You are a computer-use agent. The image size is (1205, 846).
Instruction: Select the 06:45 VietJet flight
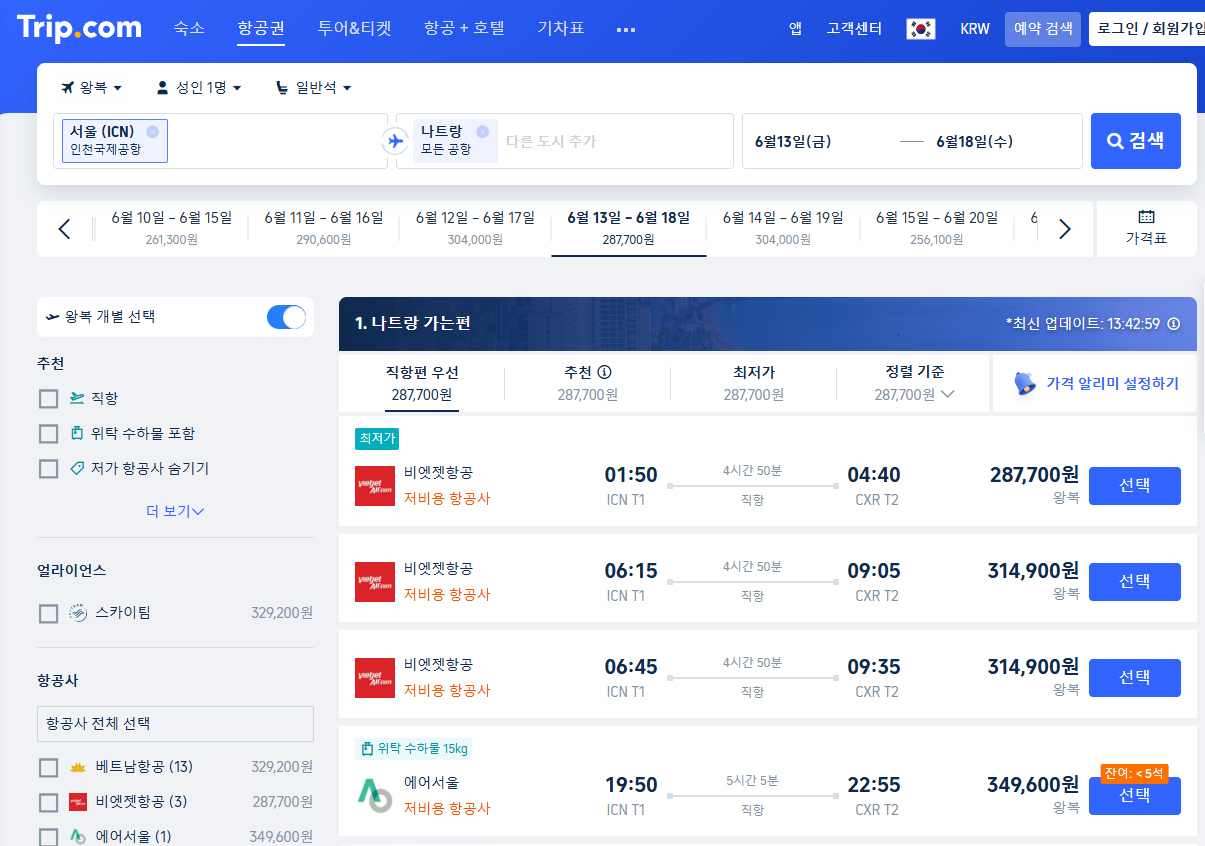(1134, 678)
